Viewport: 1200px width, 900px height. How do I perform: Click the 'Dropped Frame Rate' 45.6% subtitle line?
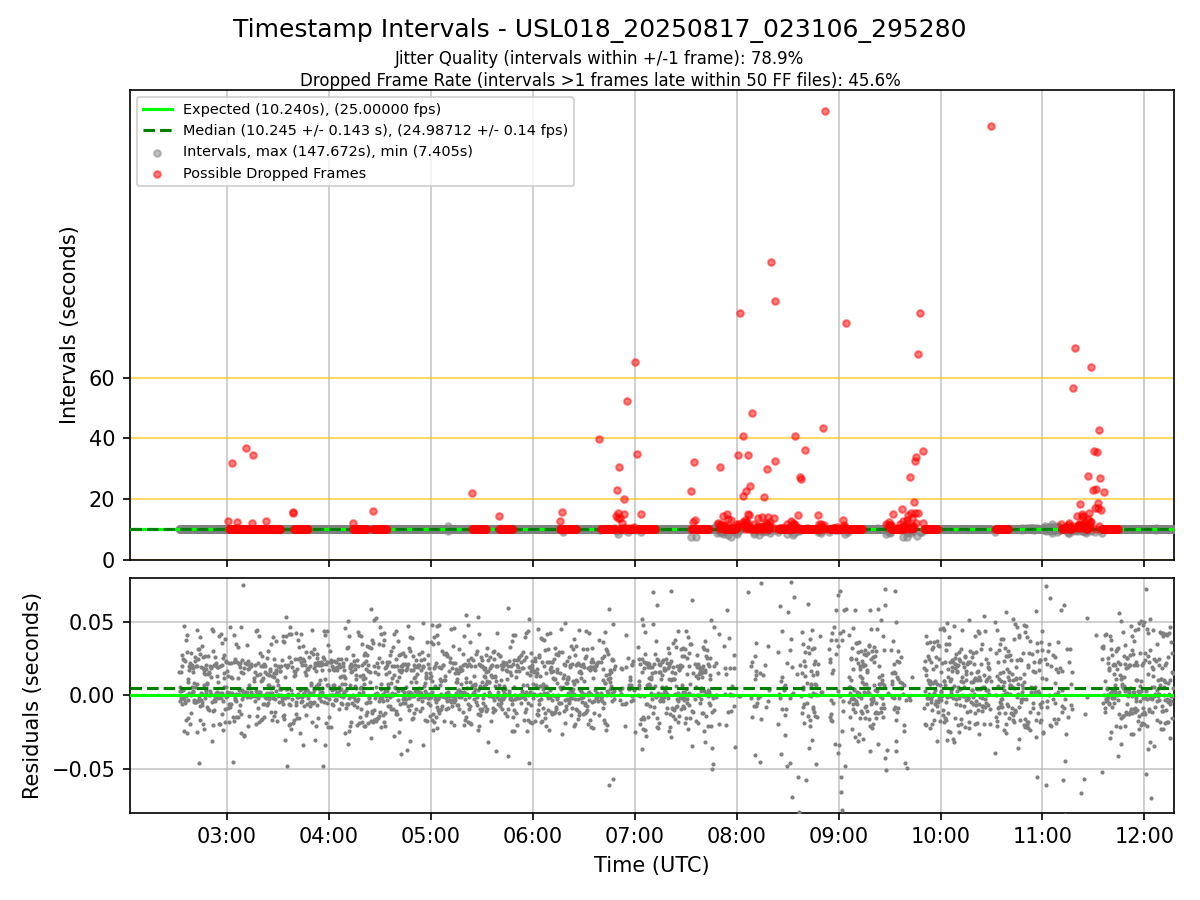[600, 80]
